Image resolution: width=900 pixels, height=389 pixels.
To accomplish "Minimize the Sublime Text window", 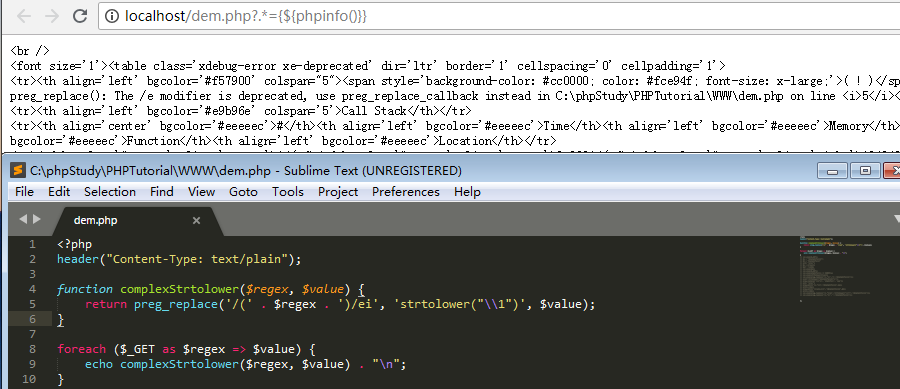I will 831,171.
